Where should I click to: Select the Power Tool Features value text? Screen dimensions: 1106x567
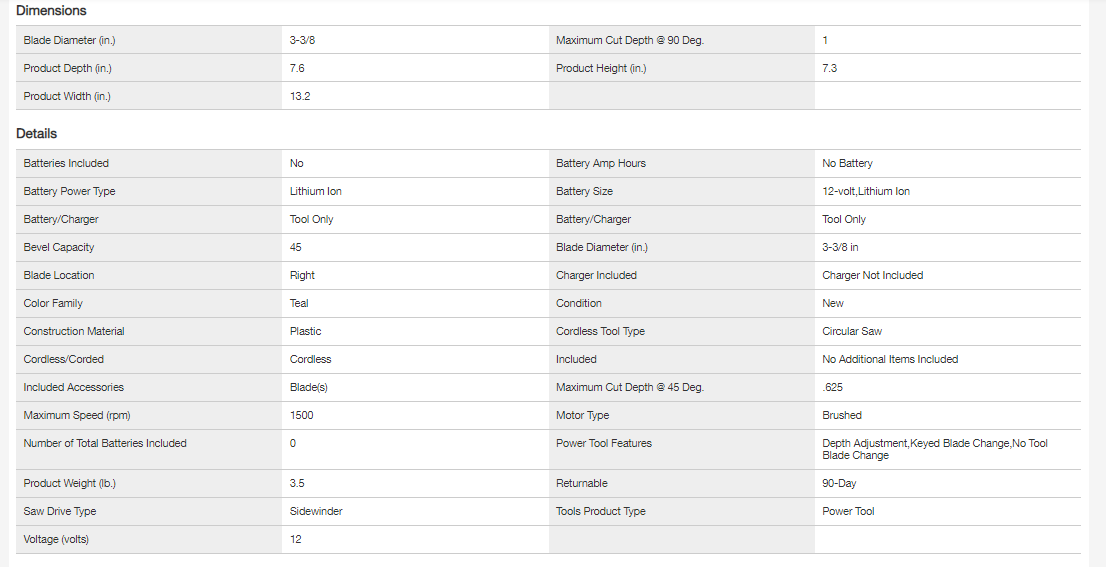click(x=934, y=449)
